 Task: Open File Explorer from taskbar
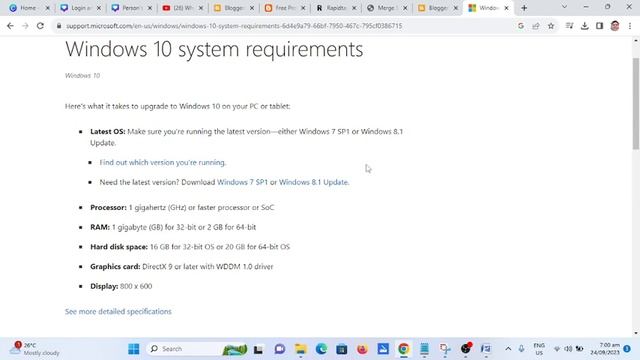click(x=301, y=349)
